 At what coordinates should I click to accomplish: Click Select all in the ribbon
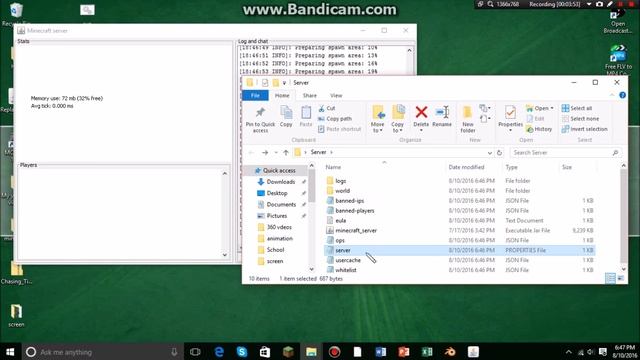tap(577, 108)
